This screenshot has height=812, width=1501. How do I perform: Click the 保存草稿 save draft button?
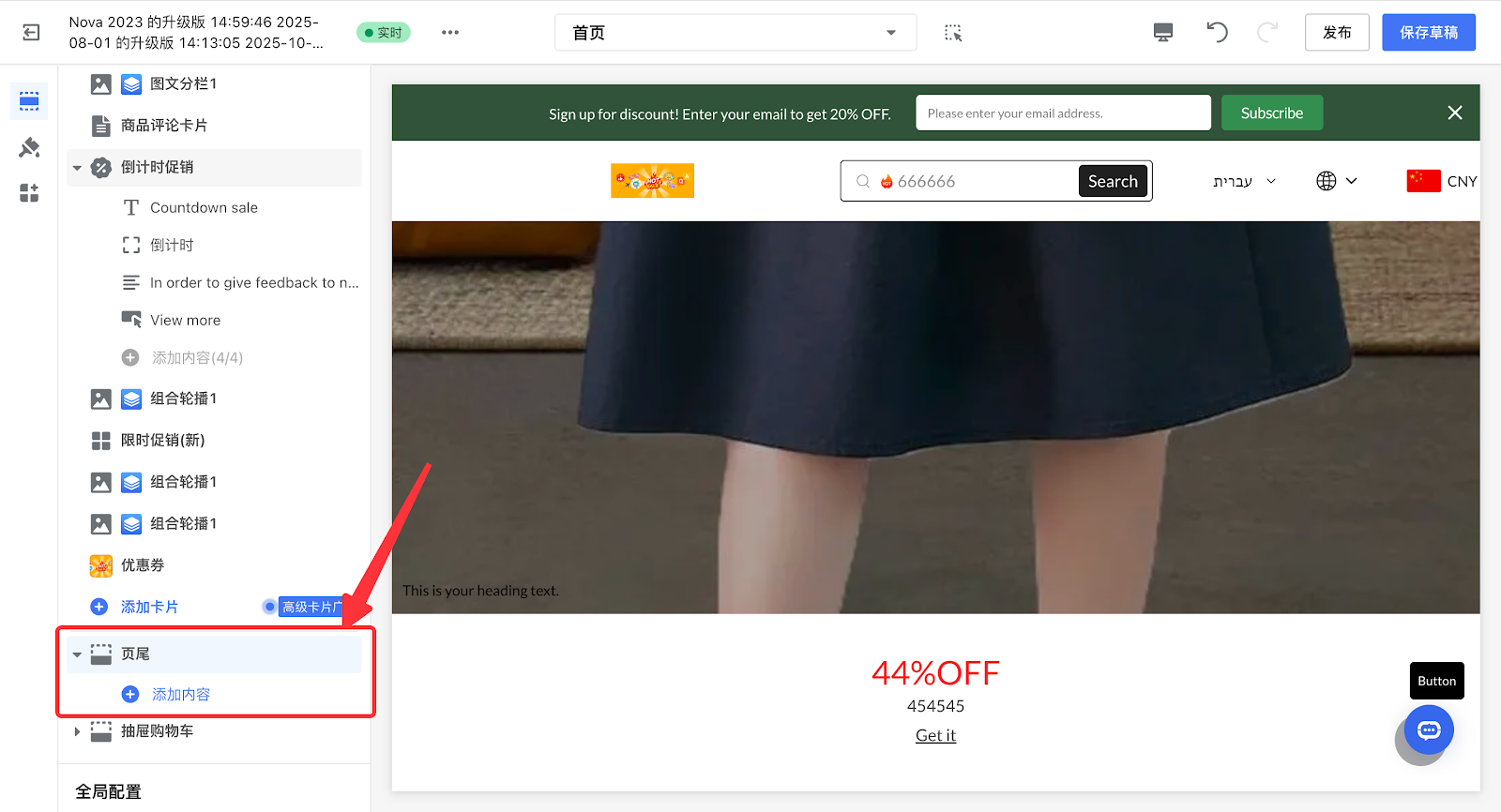(1428, 33)
